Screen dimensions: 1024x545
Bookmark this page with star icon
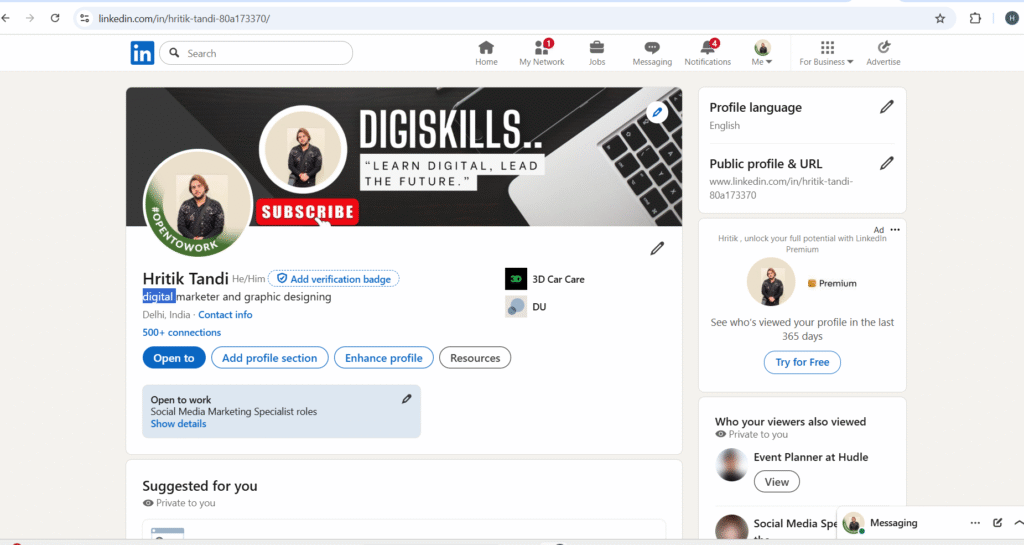940,18
